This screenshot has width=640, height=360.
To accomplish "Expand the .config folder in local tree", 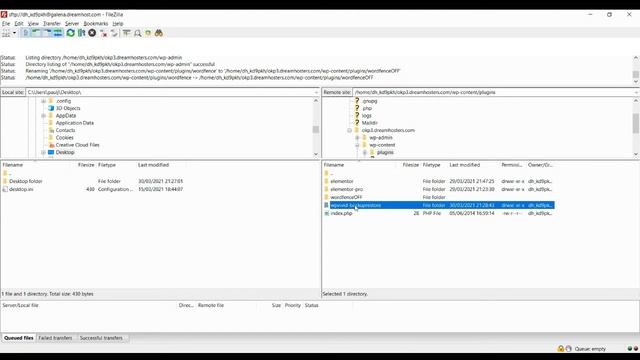I will pos(43,101).
